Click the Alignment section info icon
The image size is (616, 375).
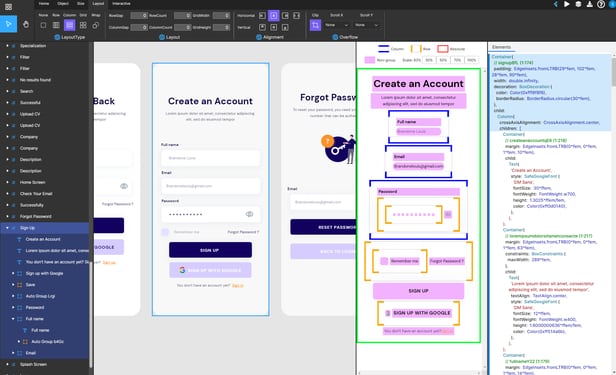(x=258, y=37)
